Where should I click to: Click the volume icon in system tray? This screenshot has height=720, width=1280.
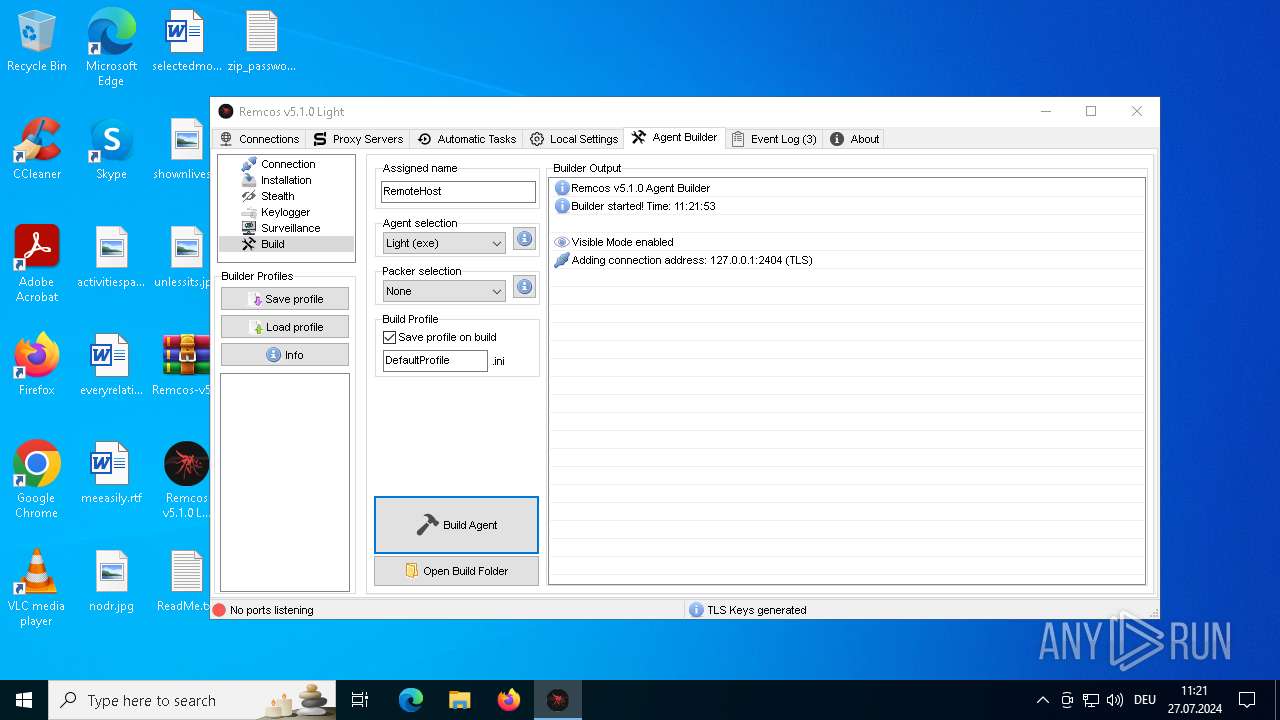[x=1115, y=700]
